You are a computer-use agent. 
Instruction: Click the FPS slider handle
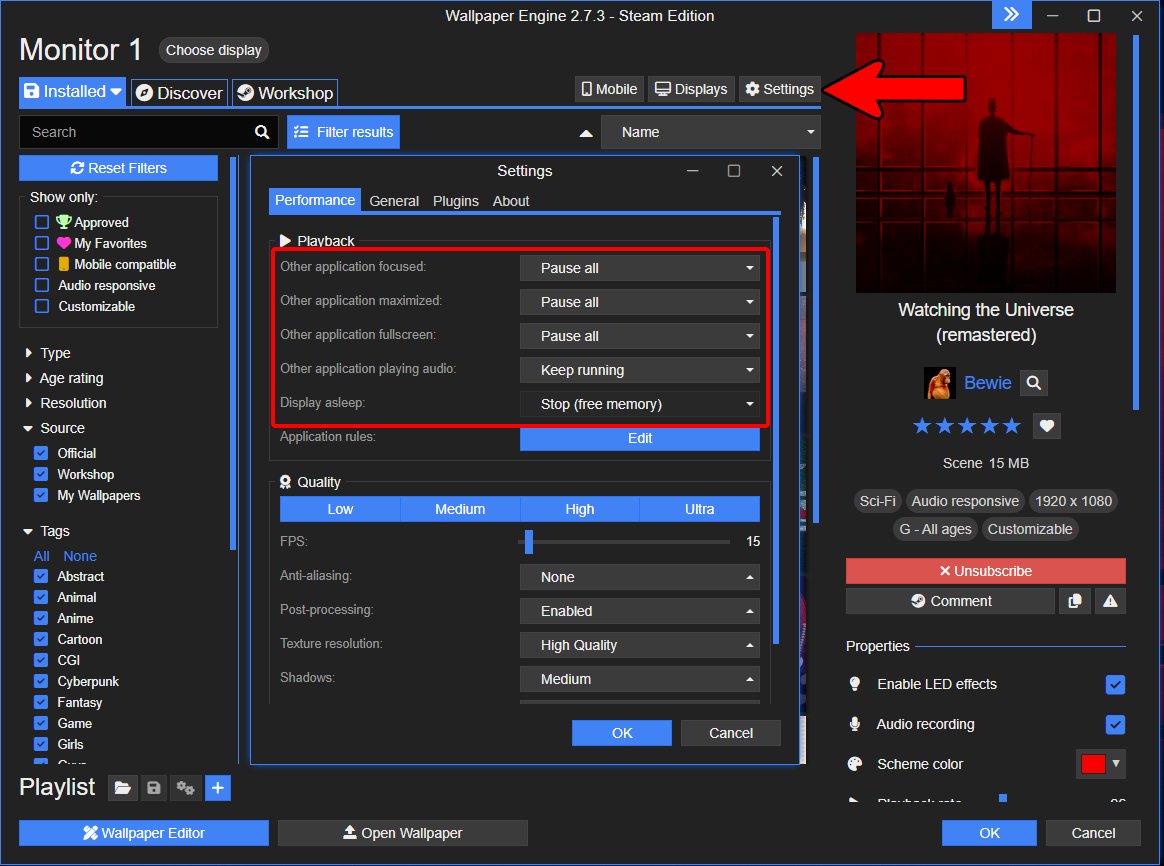(x=529, y=542)
